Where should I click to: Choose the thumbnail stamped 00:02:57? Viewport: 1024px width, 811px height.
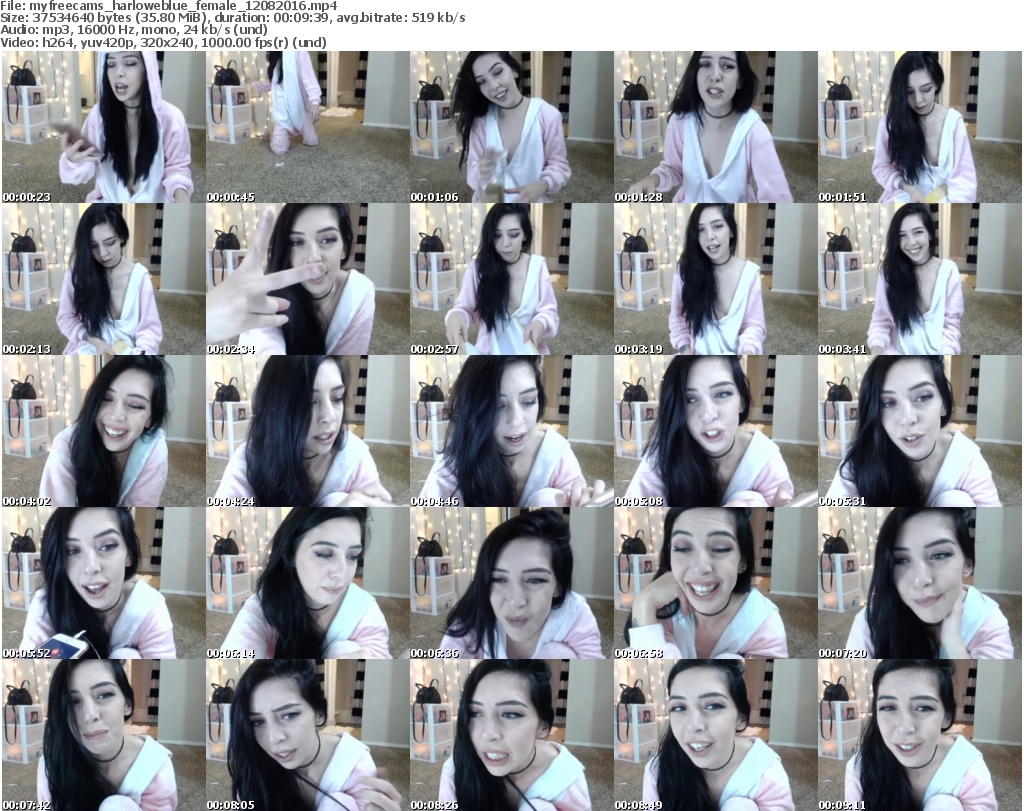click(x=511, y=279)
